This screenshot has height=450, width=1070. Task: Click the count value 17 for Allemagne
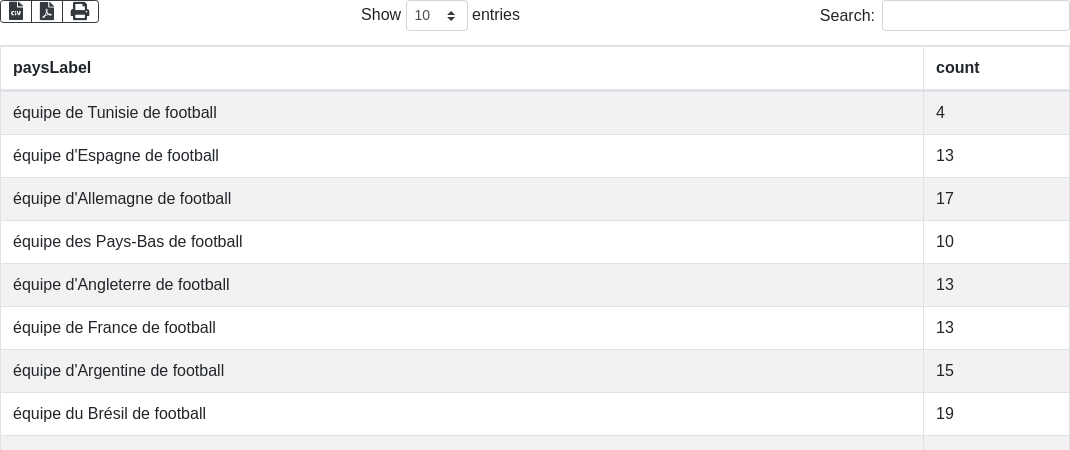pyautogui.click(x=945, y=199)
